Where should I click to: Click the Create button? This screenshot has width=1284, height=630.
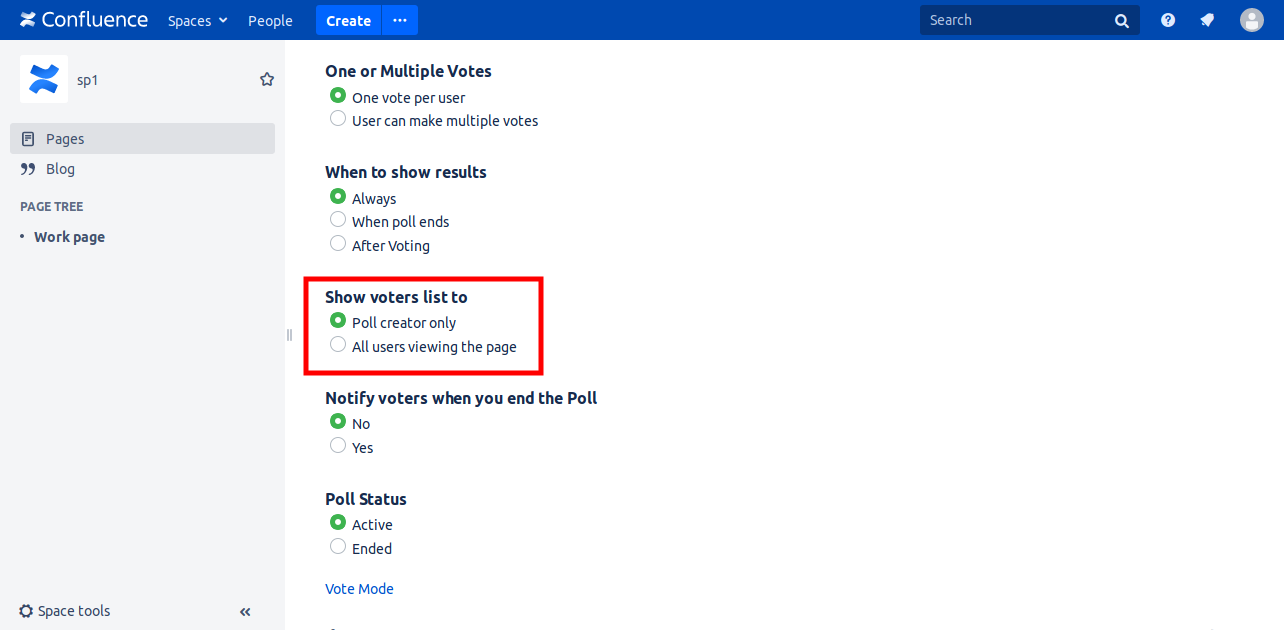(x=348, y=20)
